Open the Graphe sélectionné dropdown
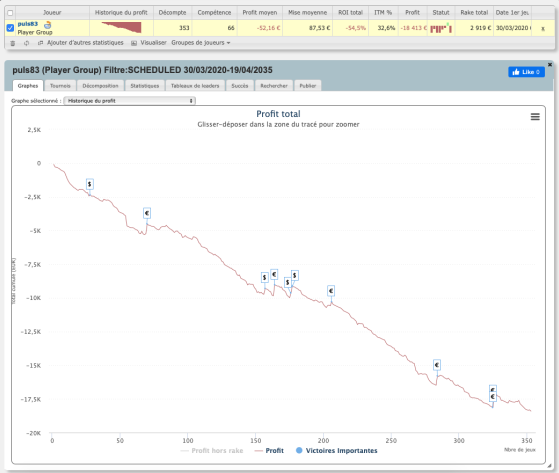This screenshot has height=473, width=559. 129,101
